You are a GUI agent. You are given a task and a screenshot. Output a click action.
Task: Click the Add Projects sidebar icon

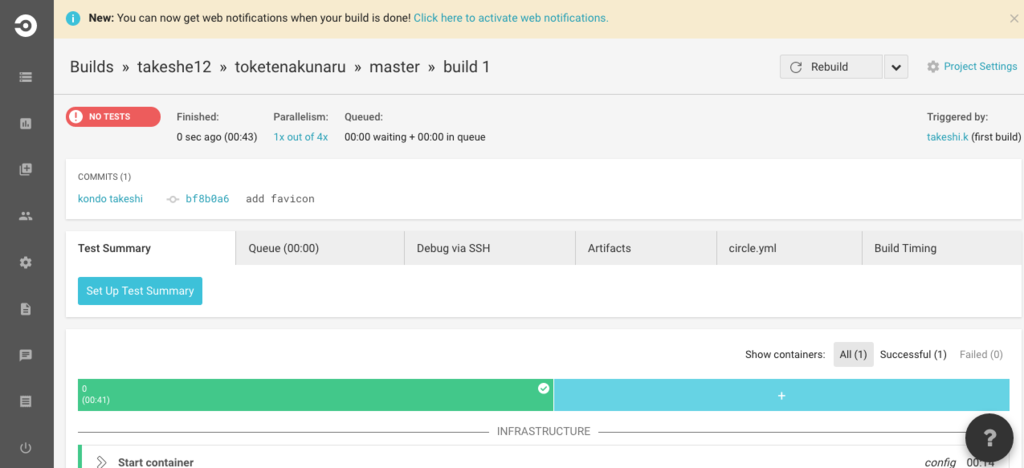(x=26, y=169)
